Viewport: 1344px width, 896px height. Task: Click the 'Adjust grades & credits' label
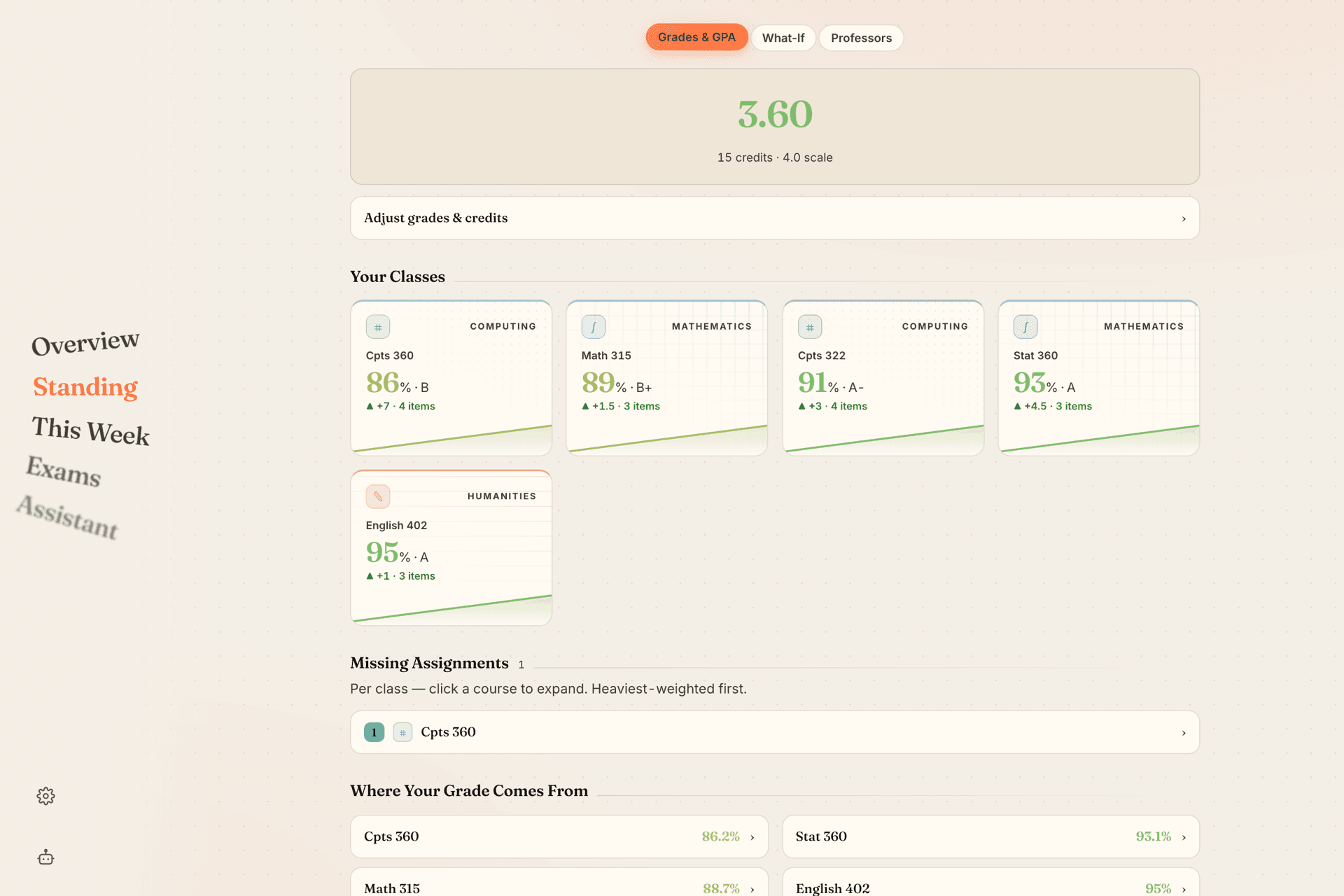435,218
